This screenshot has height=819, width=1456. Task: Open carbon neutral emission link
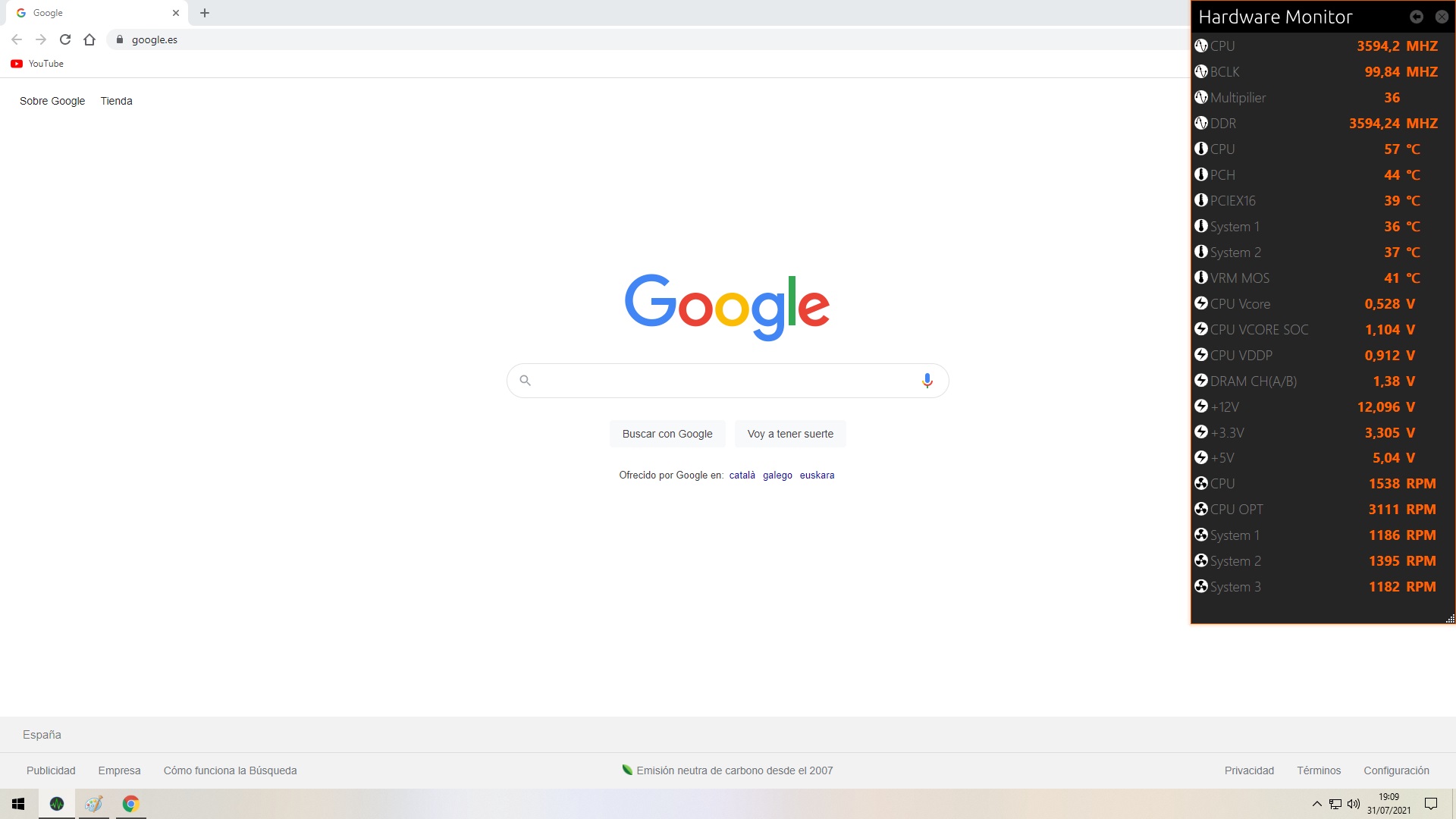point(727,770)
